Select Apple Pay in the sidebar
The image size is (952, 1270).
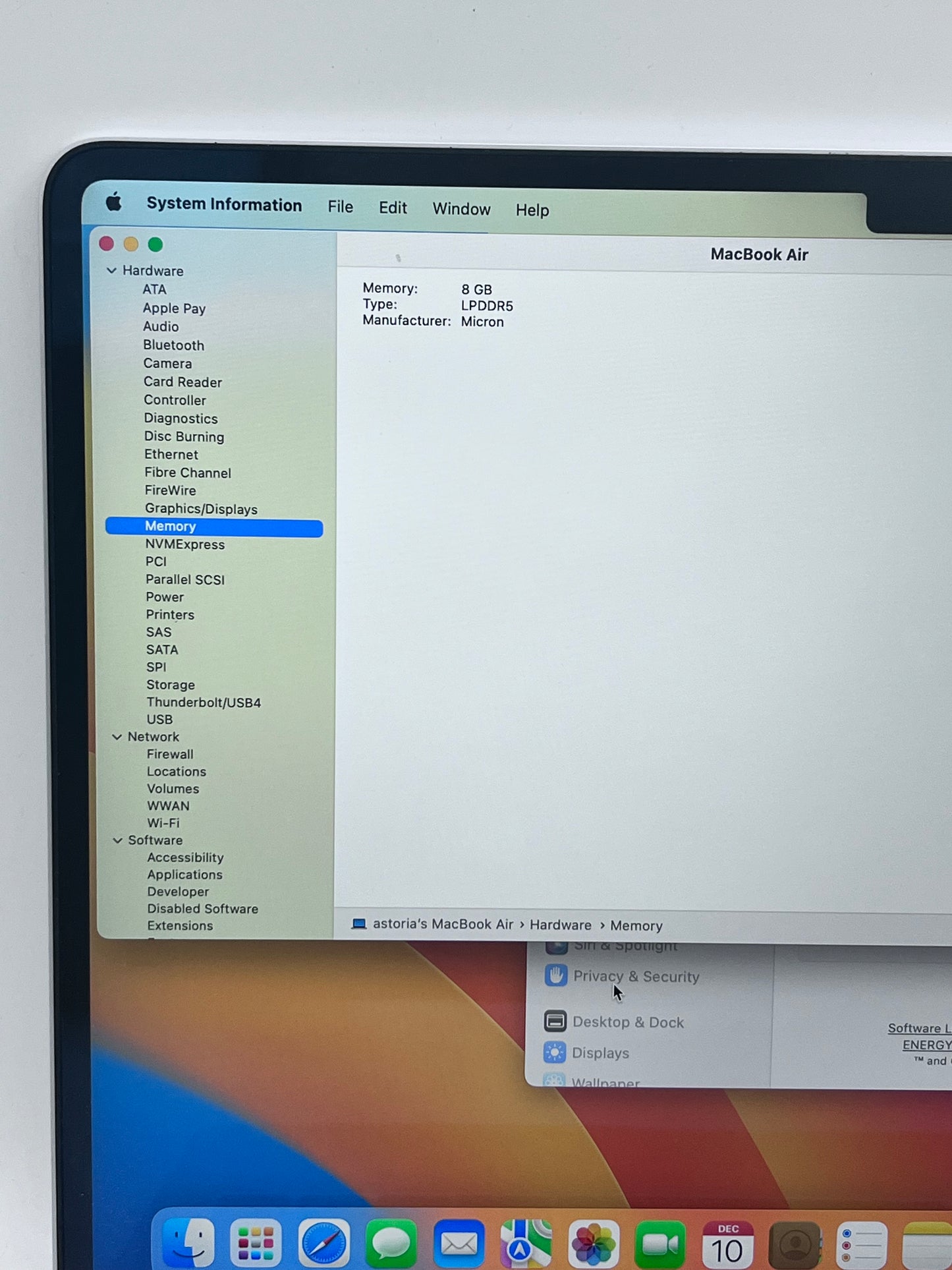click(175, 308)
